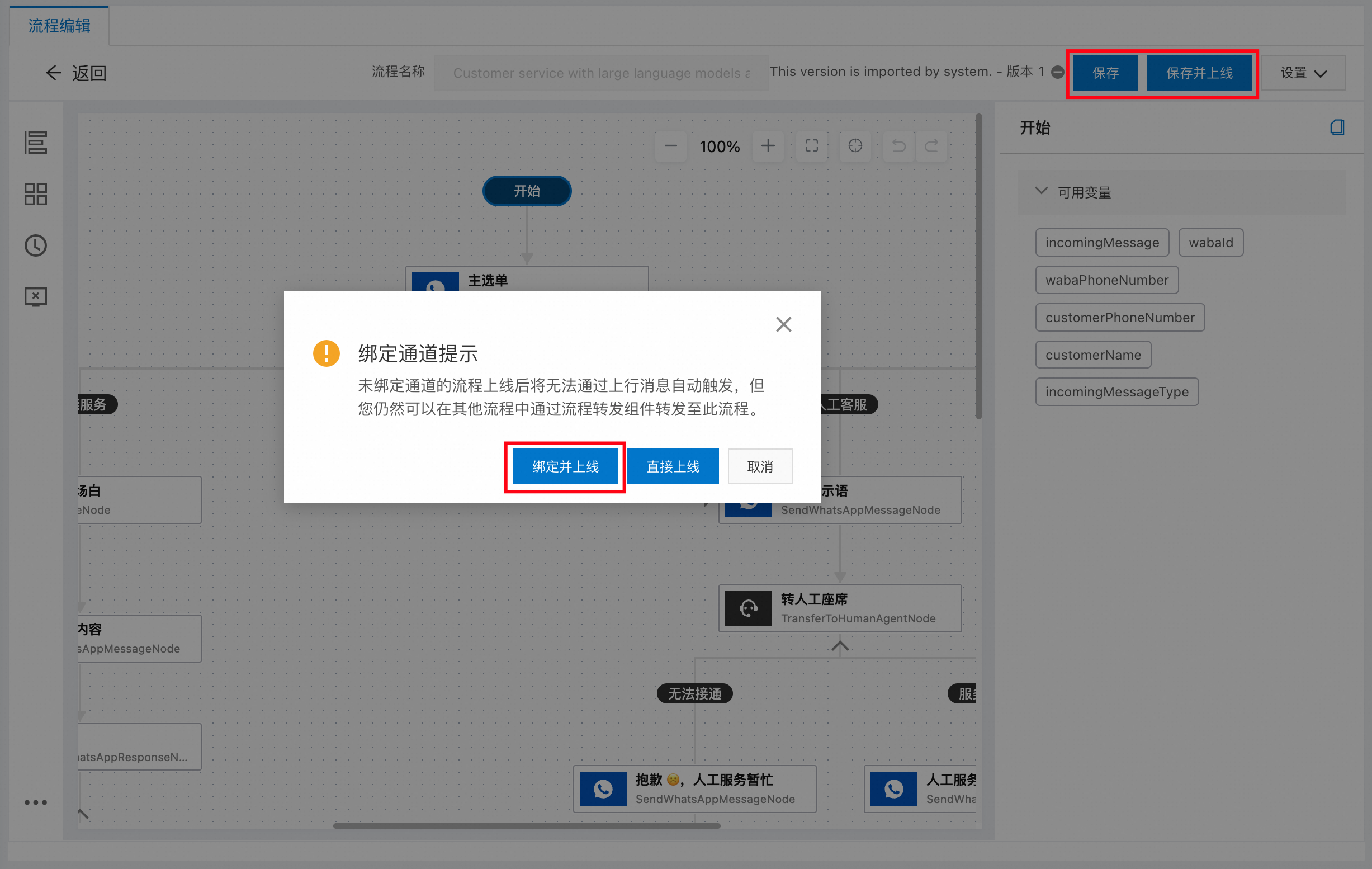Click the monitor debug icon in sidebar
Image resolution: width=1372 pixels, height=869 pixels.
tap(35, 297)
